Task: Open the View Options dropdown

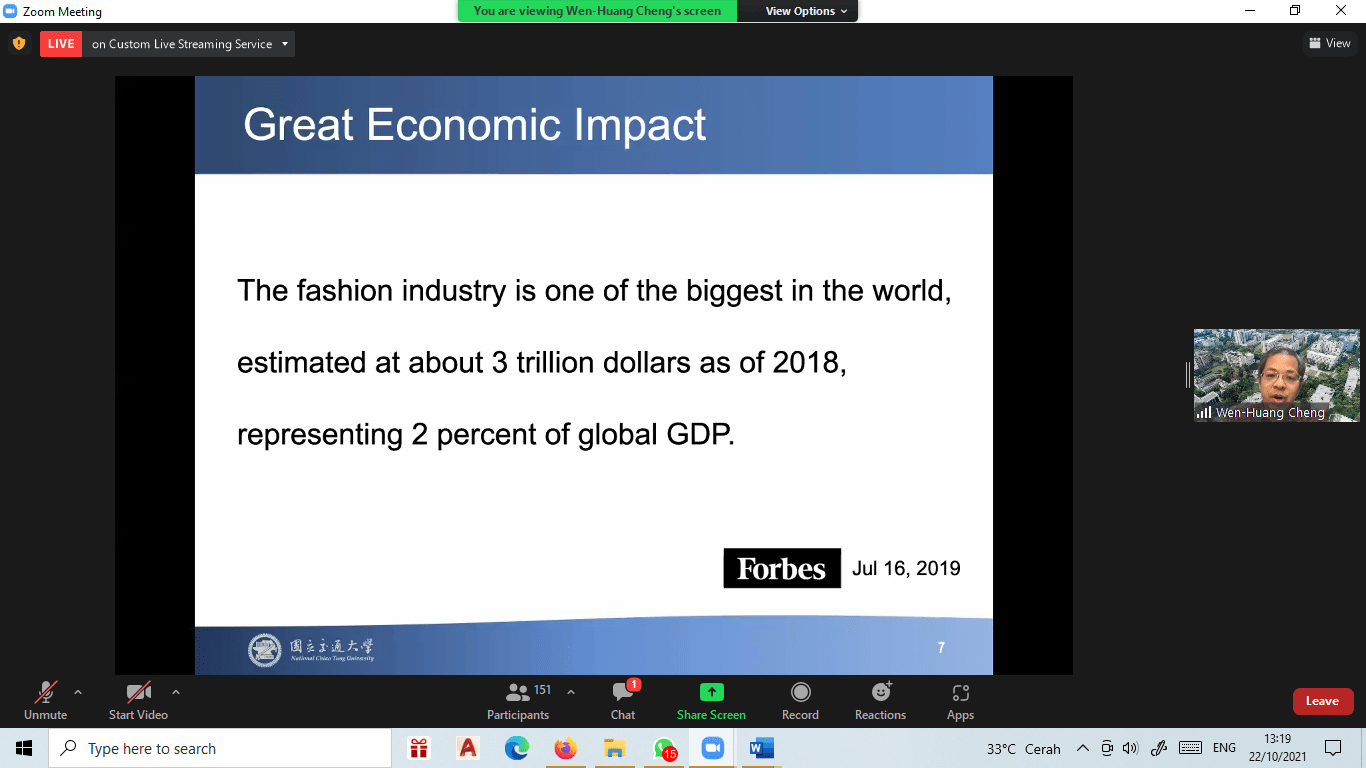Action: (806, 11)
